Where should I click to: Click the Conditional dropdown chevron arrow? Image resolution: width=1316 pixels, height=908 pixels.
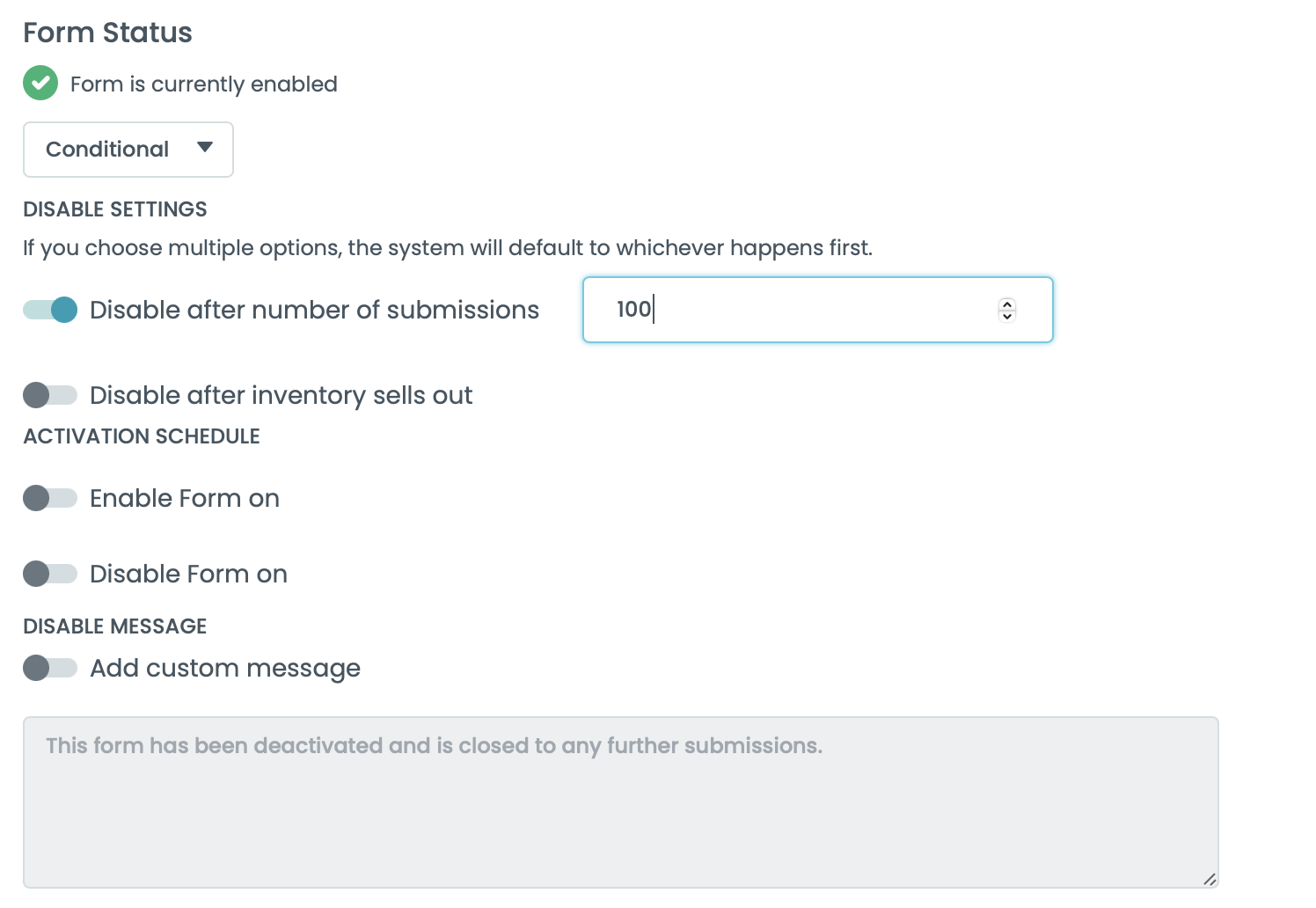click(204, 149)
